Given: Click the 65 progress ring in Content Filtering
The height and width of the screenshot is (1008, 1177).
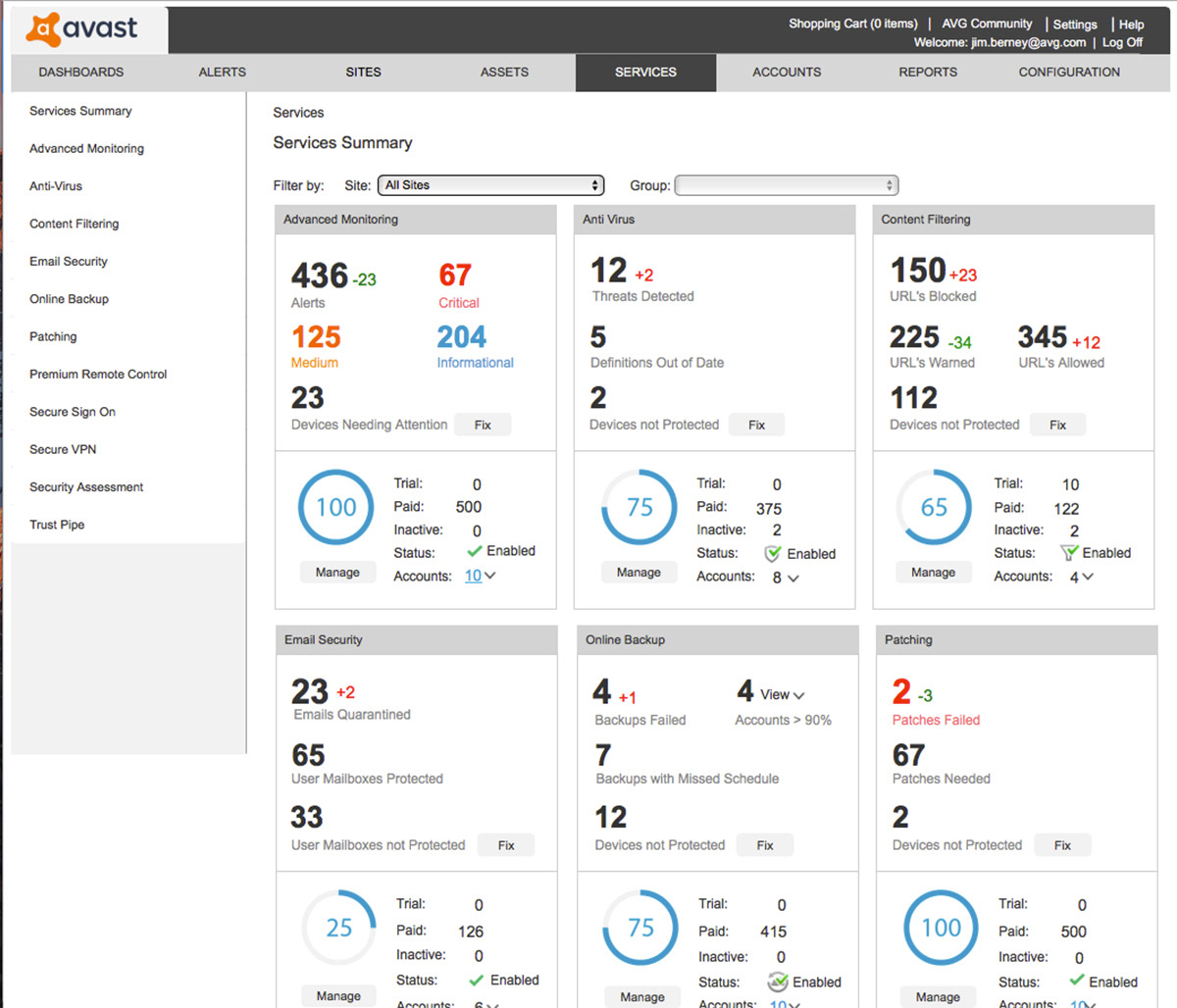Looking at the screenshot, I should [x=934, y=507].
